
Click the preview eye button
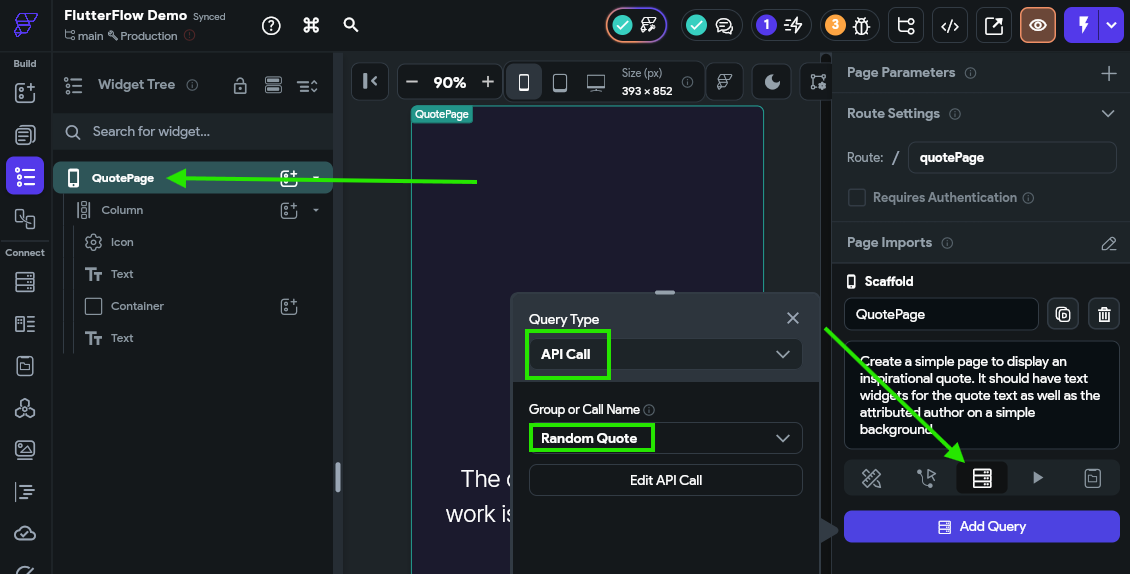(1038, 25)
